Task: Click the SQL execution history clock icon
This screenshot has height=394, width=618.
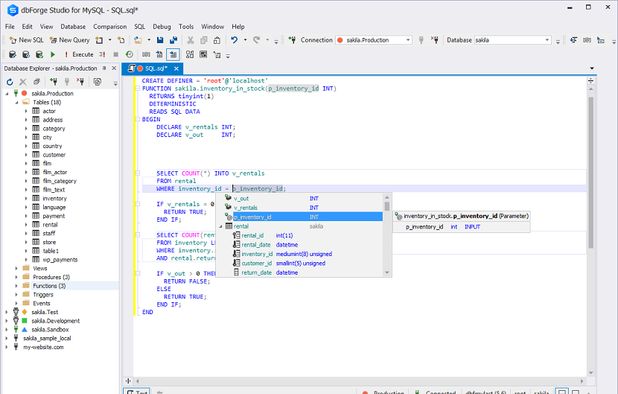Action: click(129, 54)
